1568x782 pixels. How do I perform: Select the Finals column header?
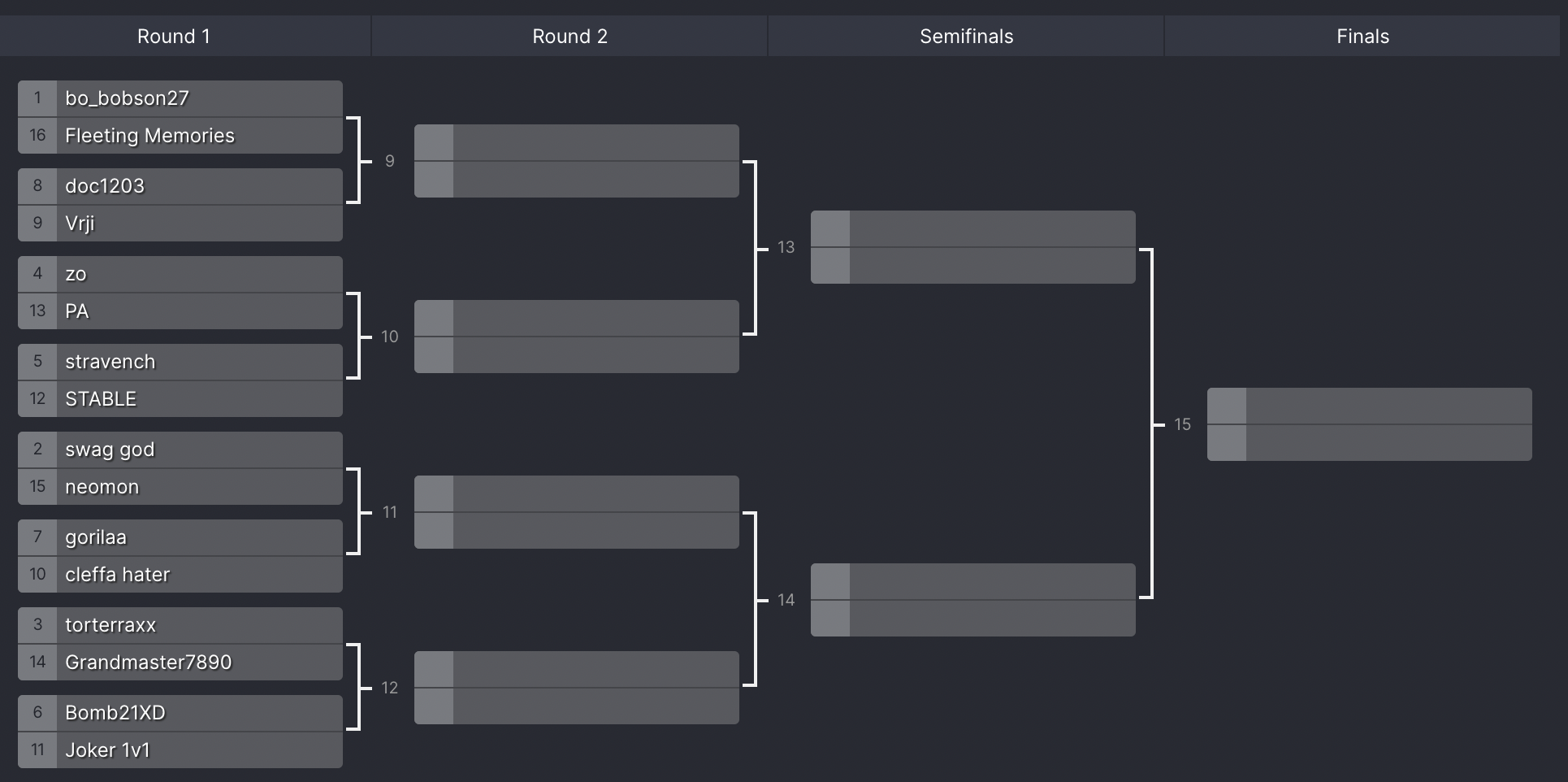(1362, 37)
